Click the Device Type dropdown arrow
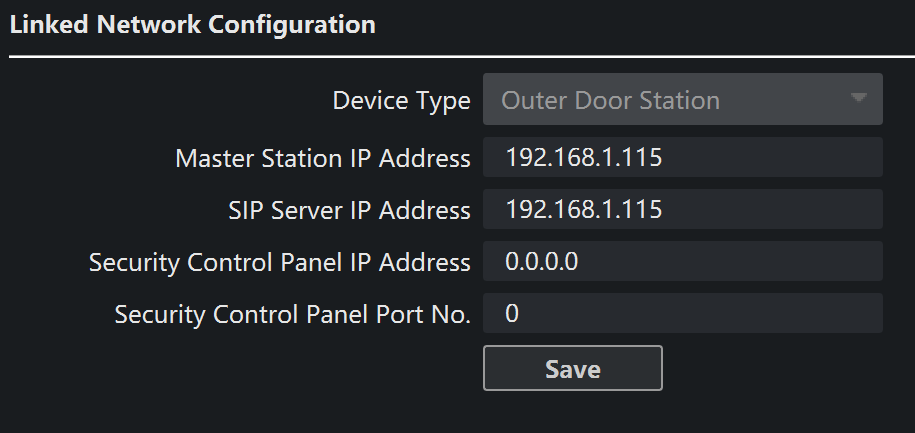This screenshot has height=433, width=915. [x=857, y=99]
